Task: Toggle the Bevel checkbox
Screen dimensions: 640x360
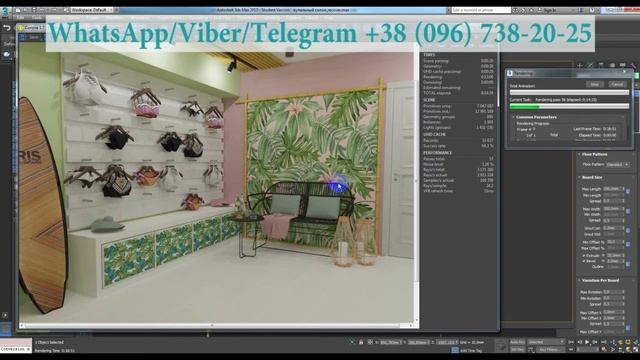Action: pyautogui.click(x=584, y=261)
